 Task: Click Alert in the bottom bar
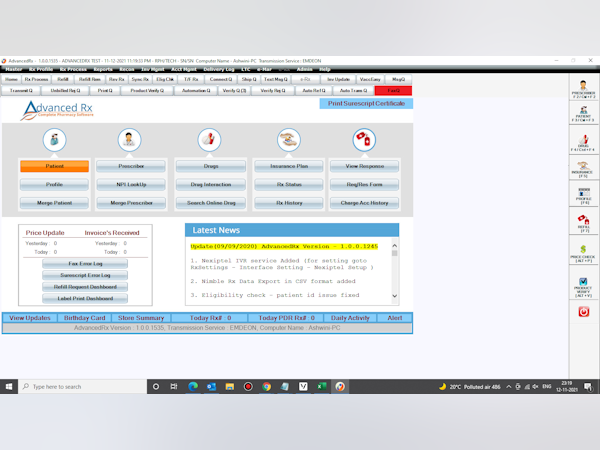(395, 318)
